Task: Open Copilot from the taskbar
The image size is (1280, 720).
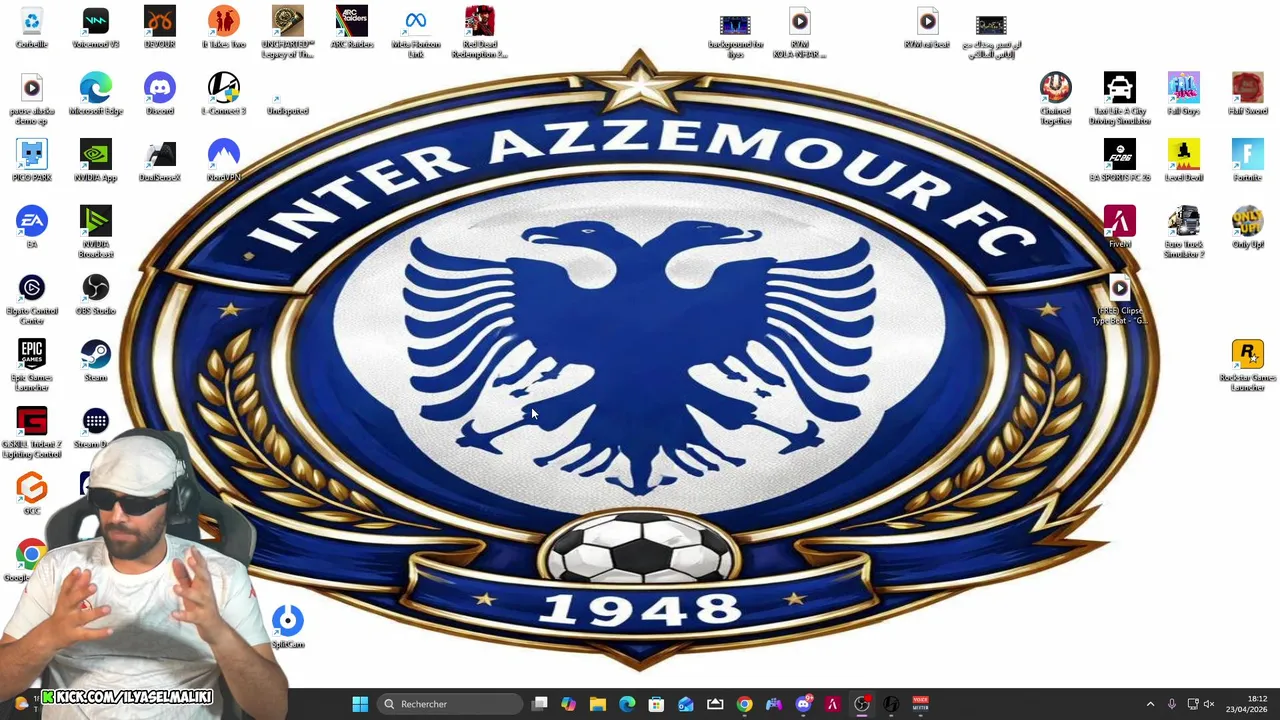Action: [568, 704]
